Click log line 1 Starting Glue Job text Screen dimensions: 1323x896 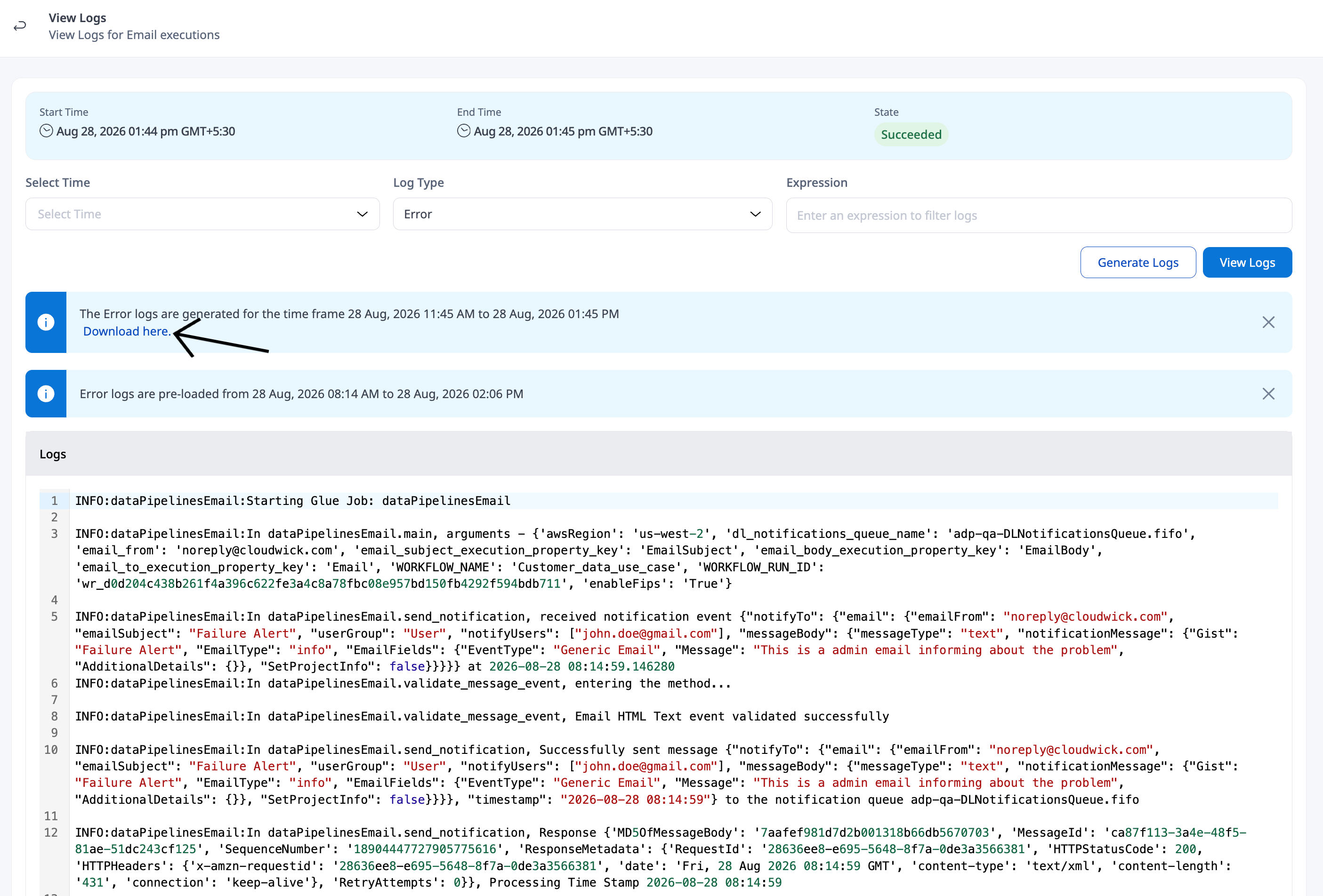(292, 501)
